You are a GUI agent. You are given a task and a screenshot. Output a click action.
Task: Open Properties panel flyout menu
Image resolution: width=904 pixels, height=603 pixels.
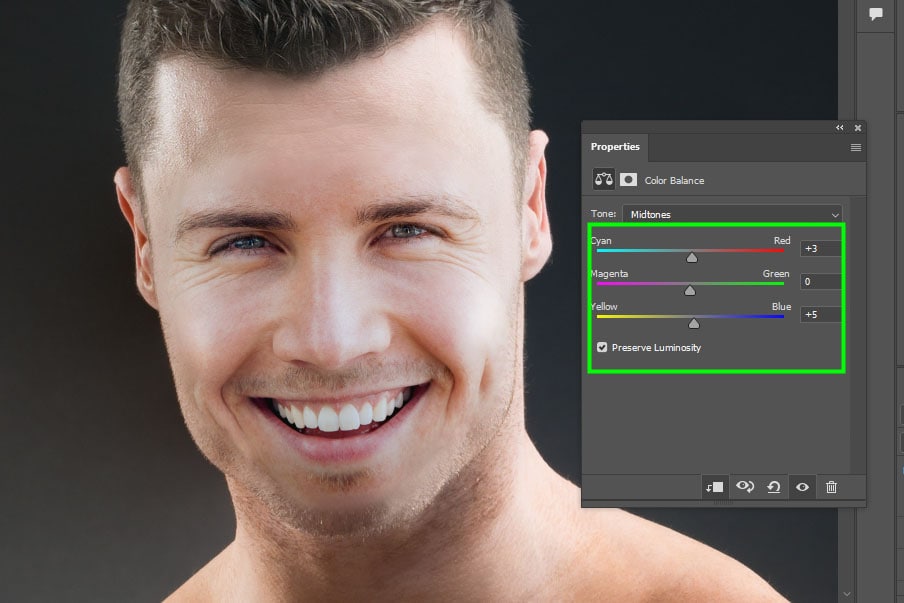point(856,148)
